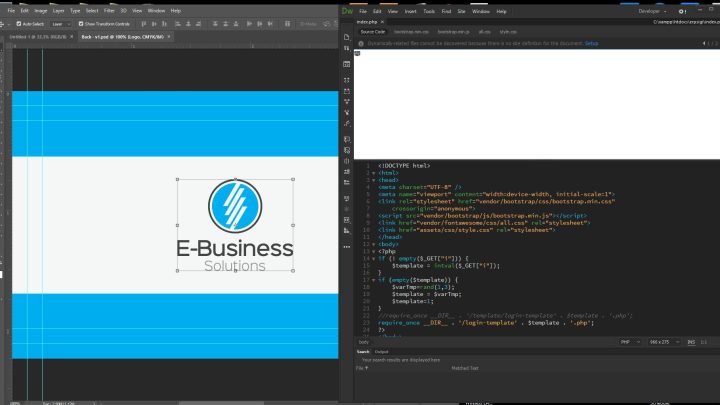Open all.css related file

click(484, 32)
